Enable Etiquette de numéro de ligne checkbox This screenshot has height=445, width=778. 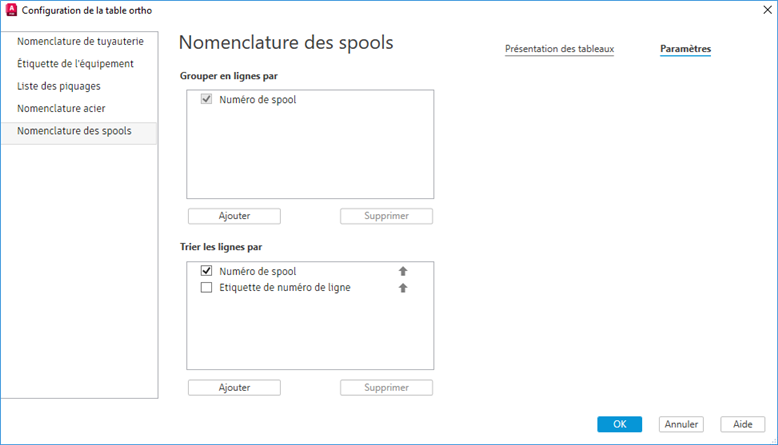(x=207, y=288)
